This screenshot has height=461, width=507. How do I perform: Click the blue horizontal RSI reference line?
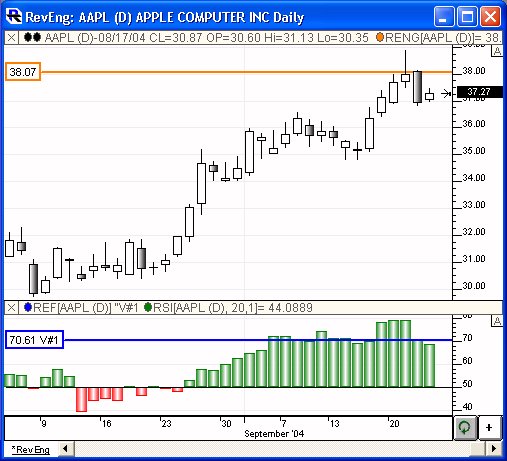click(x=258, y=340)
